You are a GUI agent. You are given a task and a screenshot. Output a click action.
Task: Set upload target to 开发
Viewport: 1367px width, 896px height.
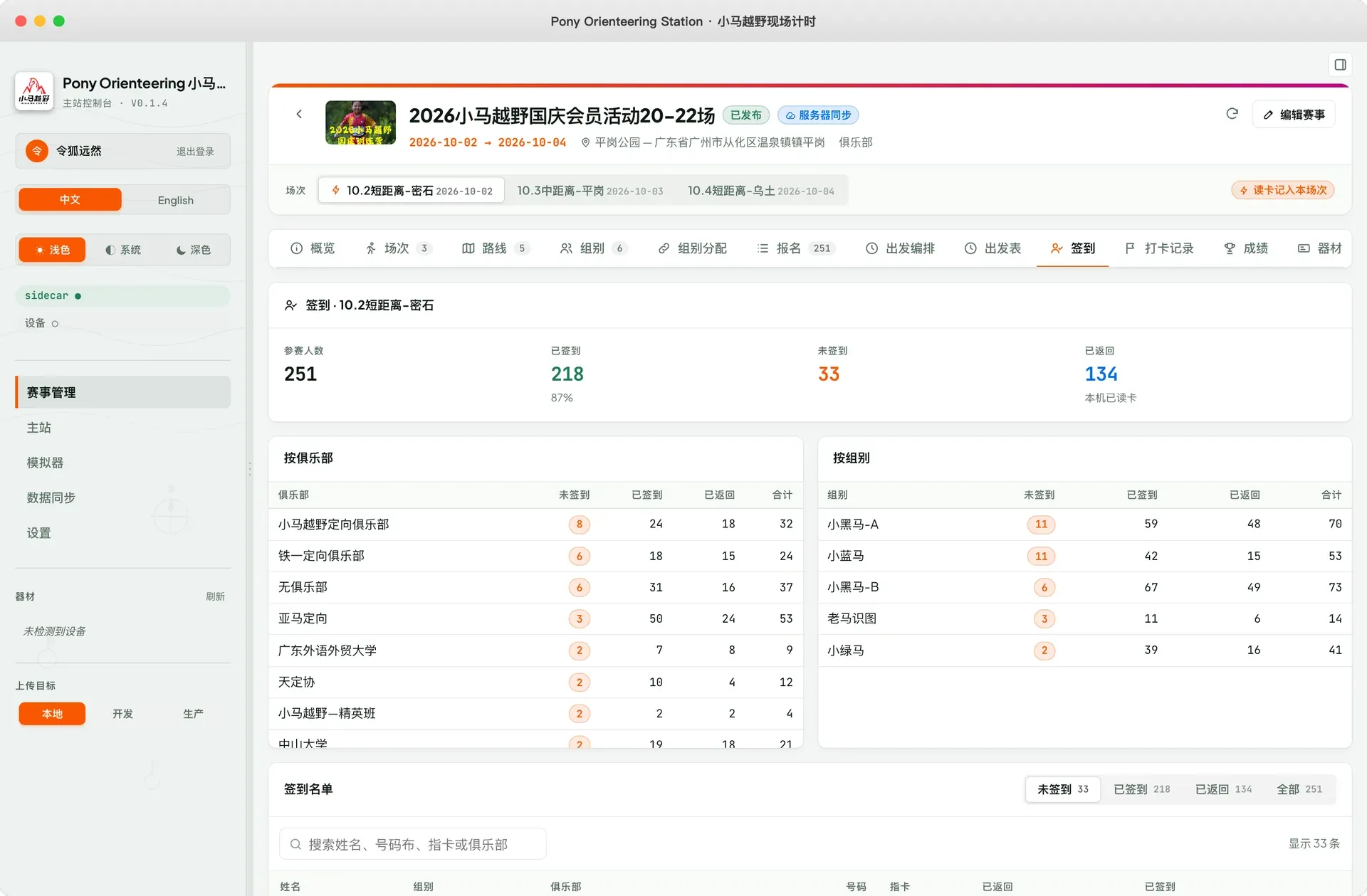coord(122,714)
